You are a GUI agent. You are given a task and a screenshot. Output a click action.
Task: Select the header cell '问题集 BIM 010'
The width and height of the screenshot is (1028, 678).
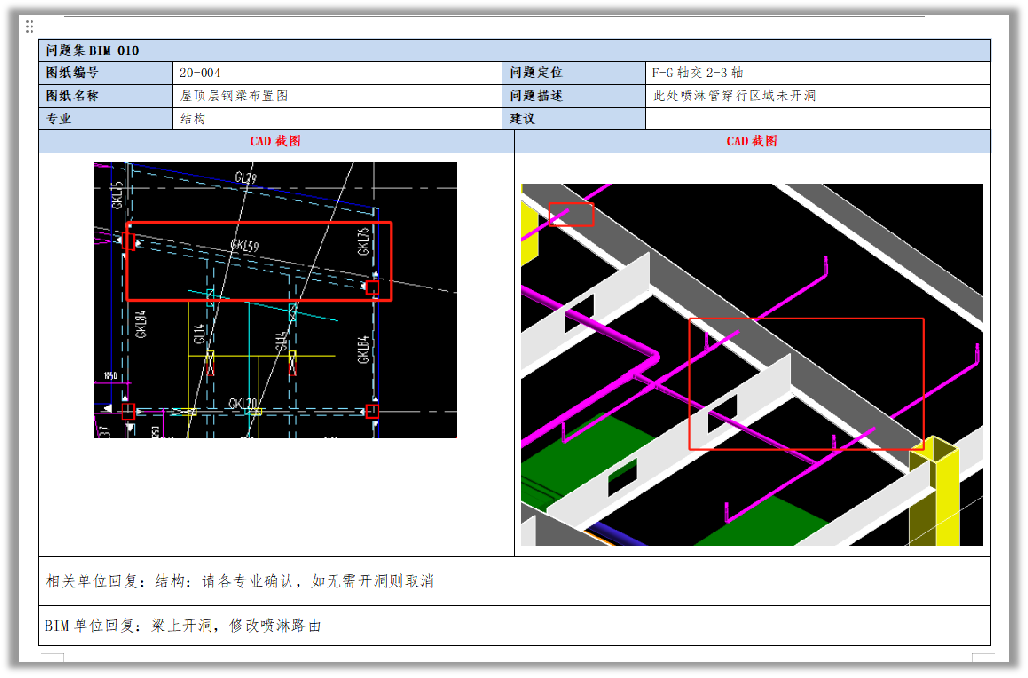pyautogui.click(x=515, y=50)
